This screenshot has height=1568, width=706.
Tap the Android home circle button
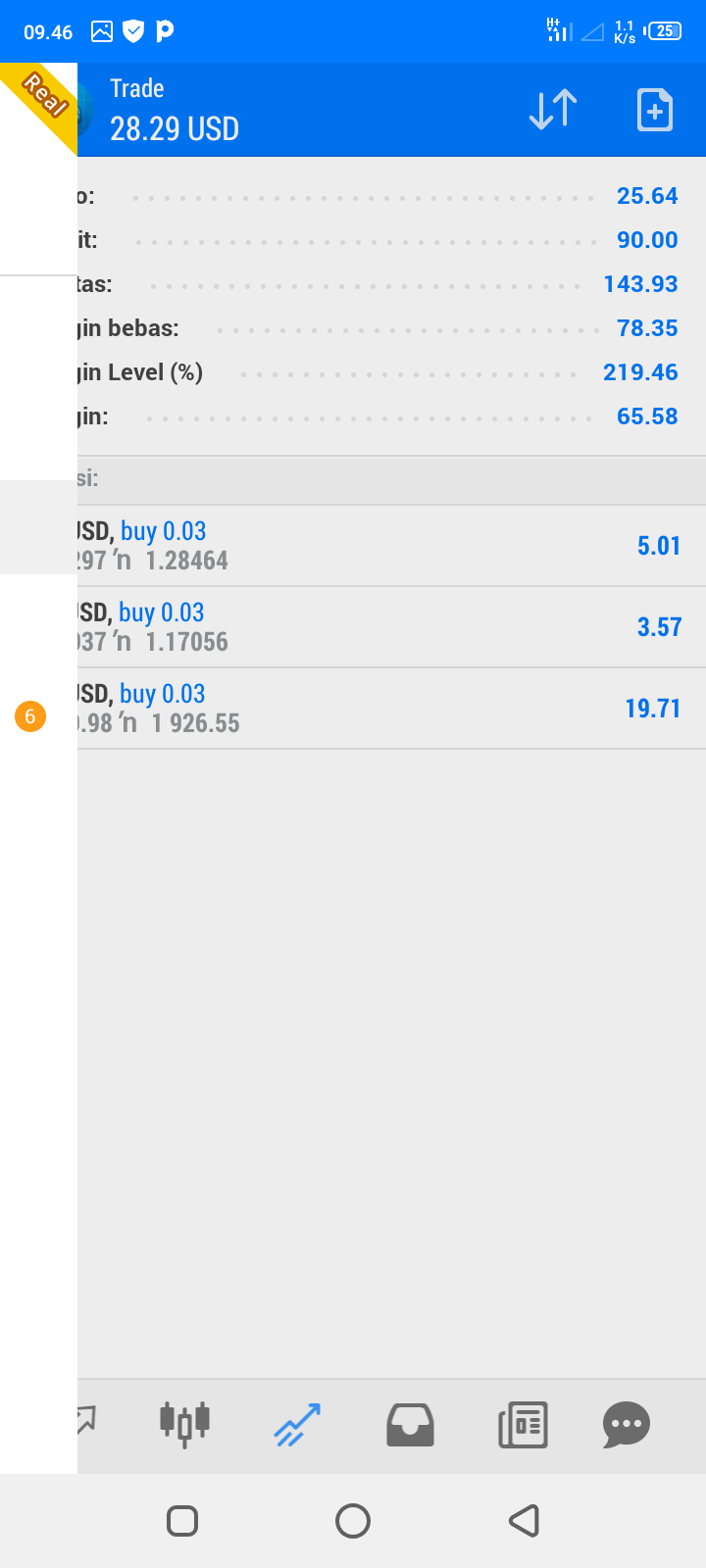[x=353, y=1521]
